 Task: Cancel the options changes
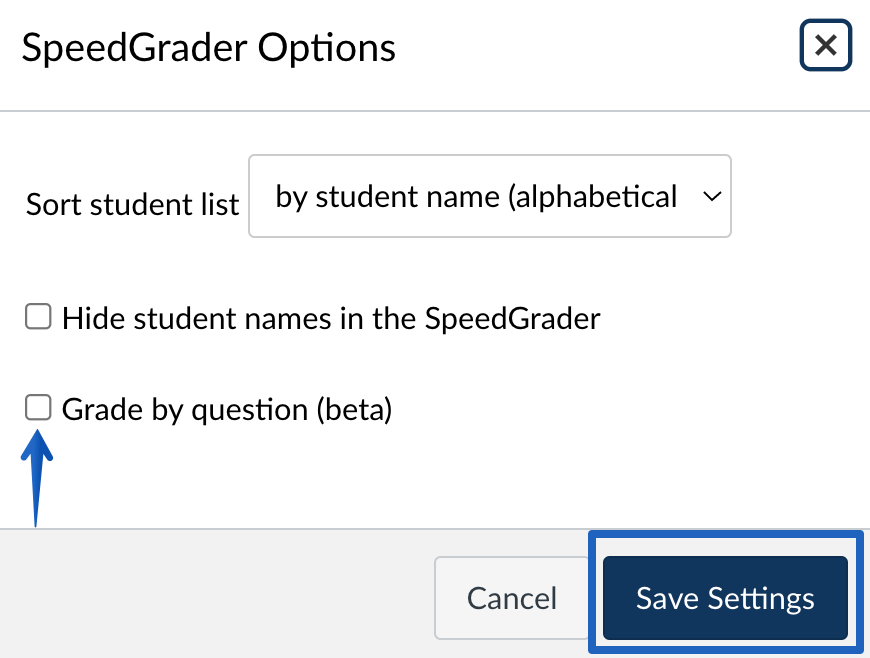pyautogui.click(x=512, y=598)
